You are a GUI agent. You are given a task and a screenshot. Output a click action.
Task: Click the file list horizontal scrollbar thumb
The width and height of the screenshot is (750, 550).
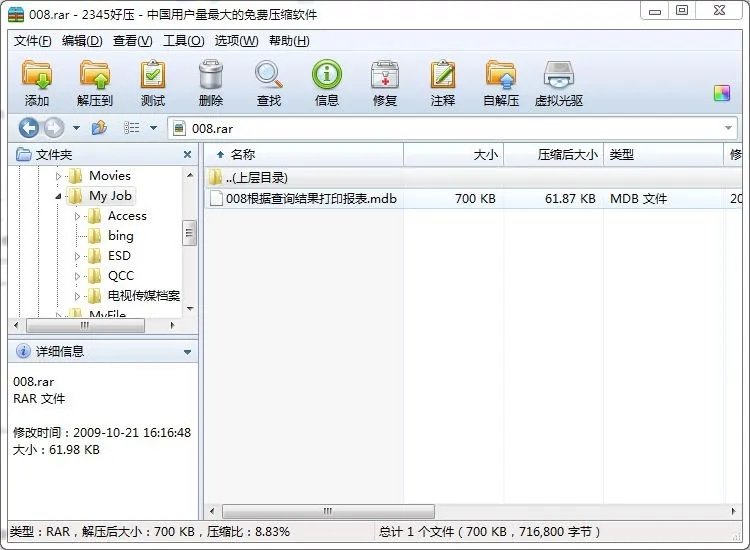point(328,511)
